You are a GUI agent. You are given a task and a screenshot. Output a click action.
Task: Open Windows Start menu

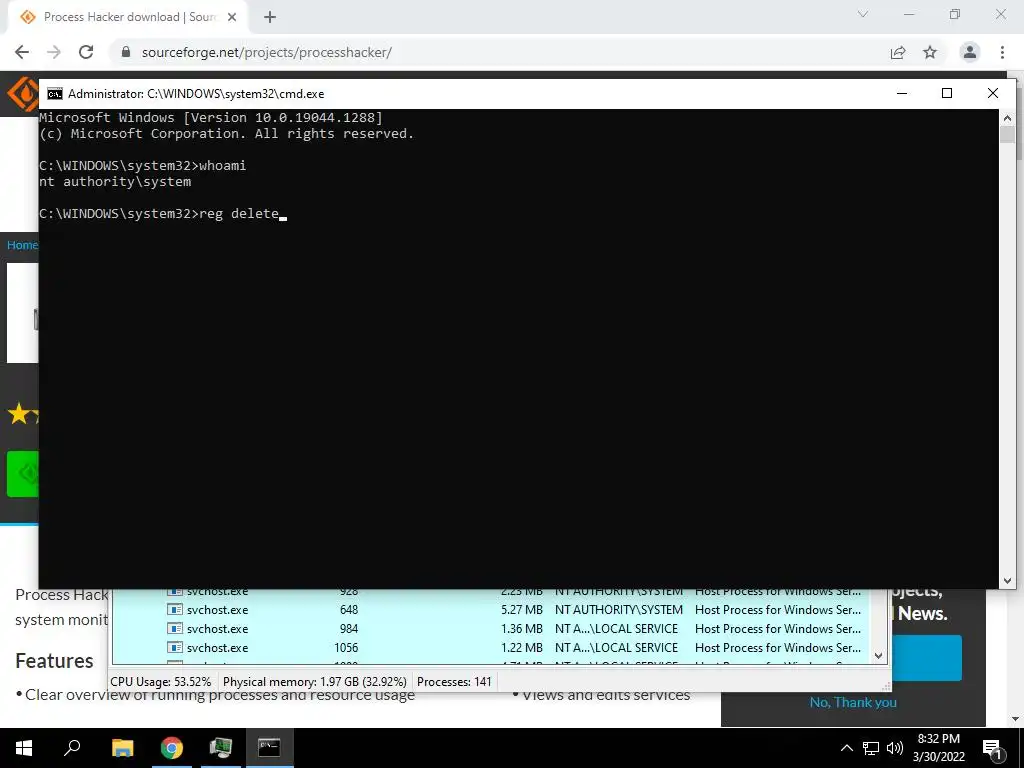click(x=24, y=748)
